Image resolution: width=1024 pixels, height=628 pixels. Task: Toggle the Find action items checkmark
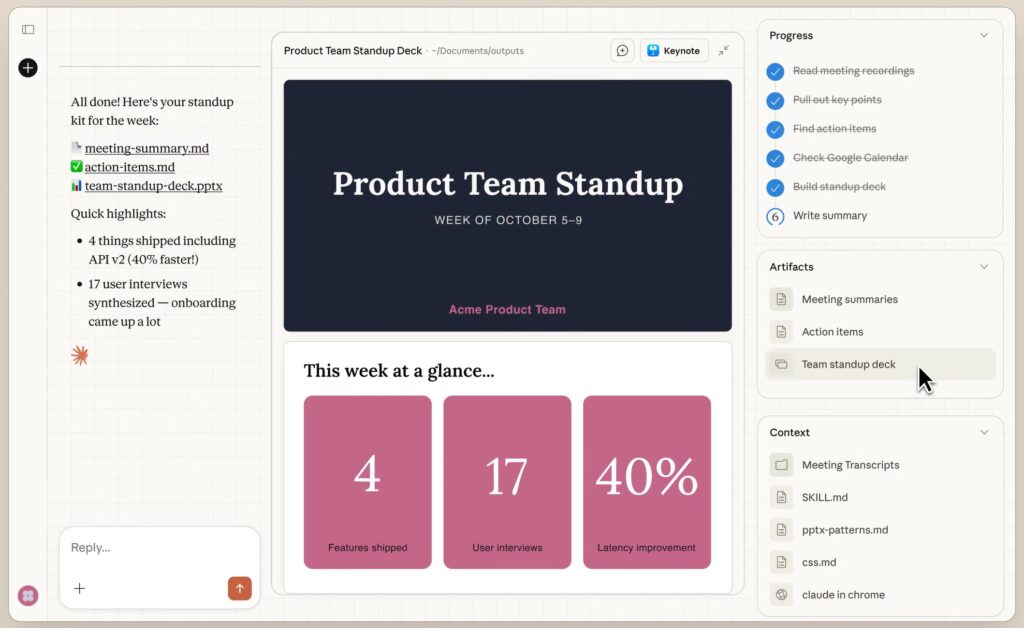tap(775, 129)
